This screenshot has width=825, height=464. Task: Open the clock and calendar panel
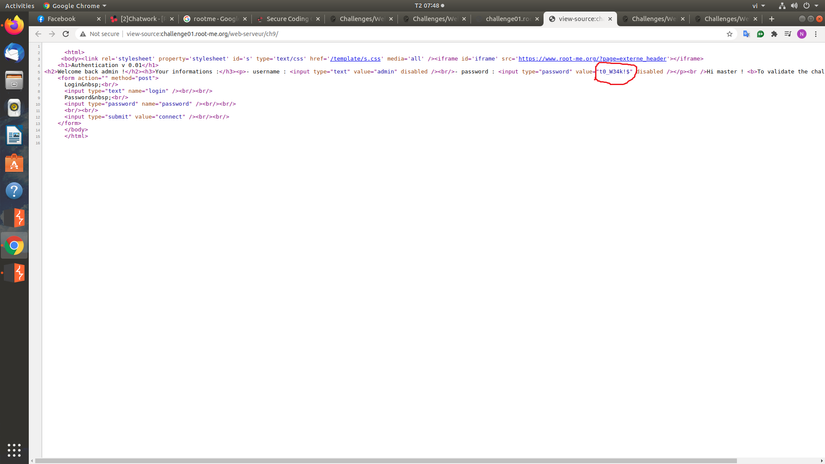coord(429,6)
